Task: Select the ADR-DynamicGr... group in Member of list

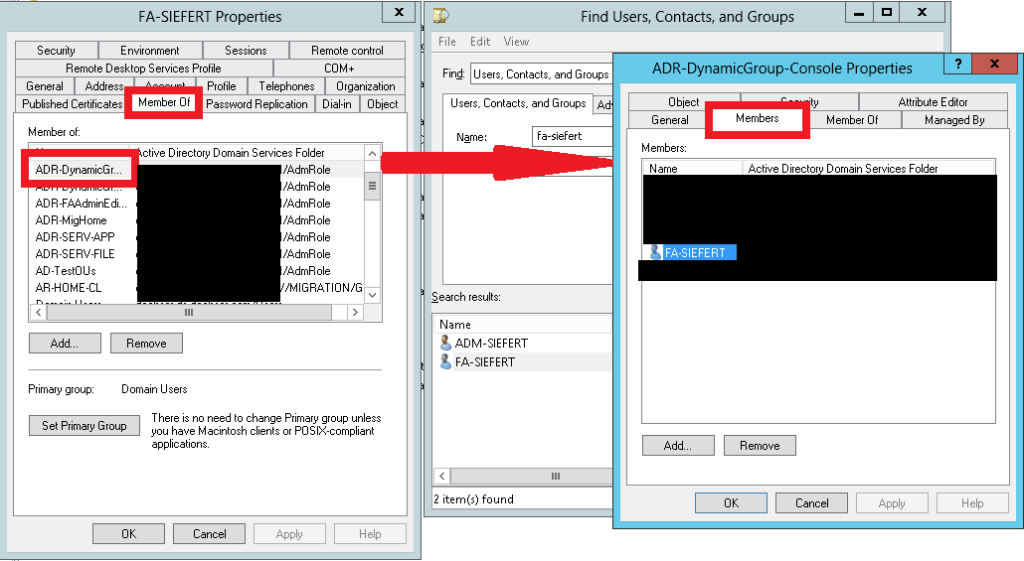Action: (78, 170)
